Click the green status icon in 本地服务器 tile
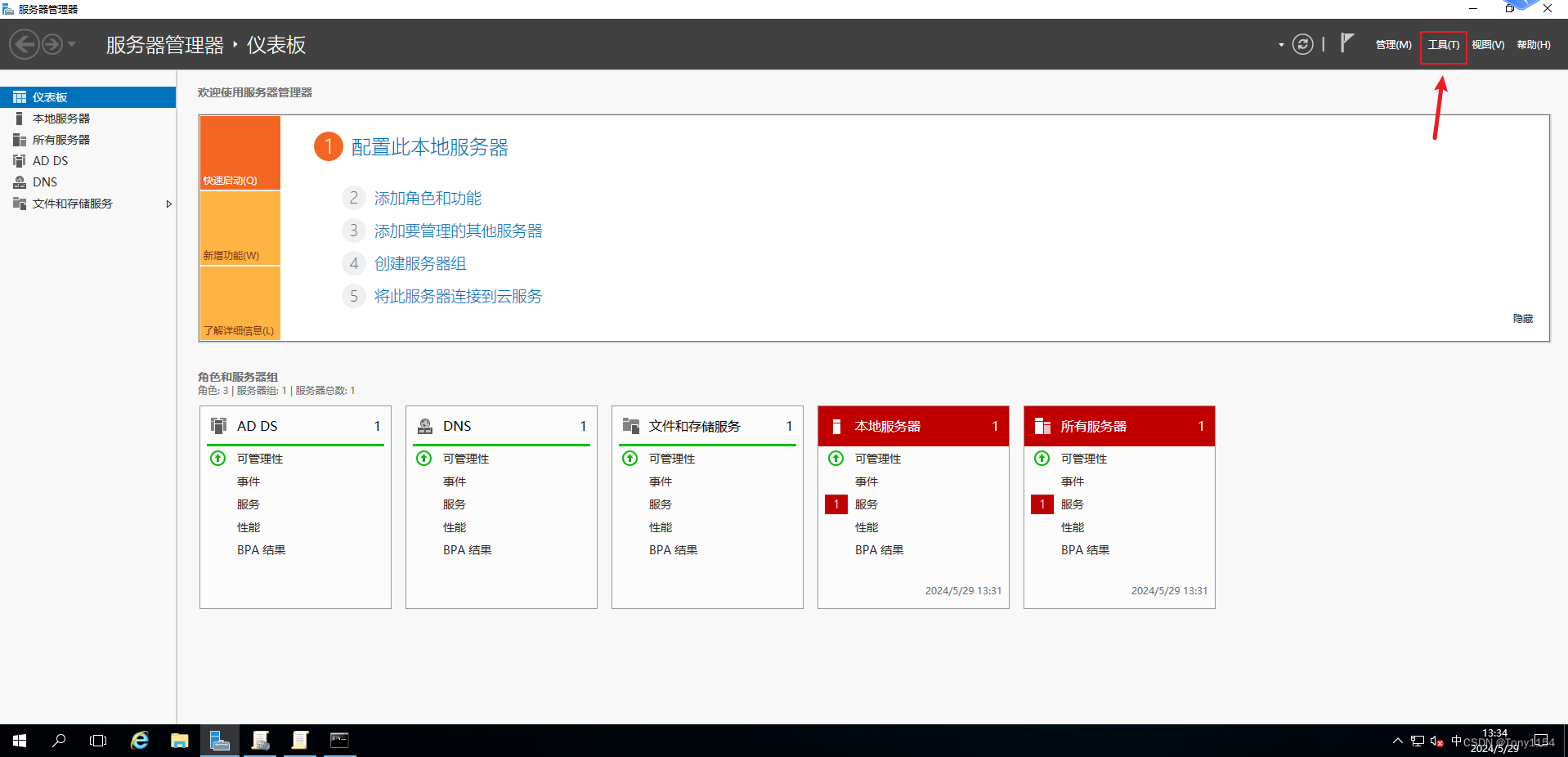 coord(836,459)
